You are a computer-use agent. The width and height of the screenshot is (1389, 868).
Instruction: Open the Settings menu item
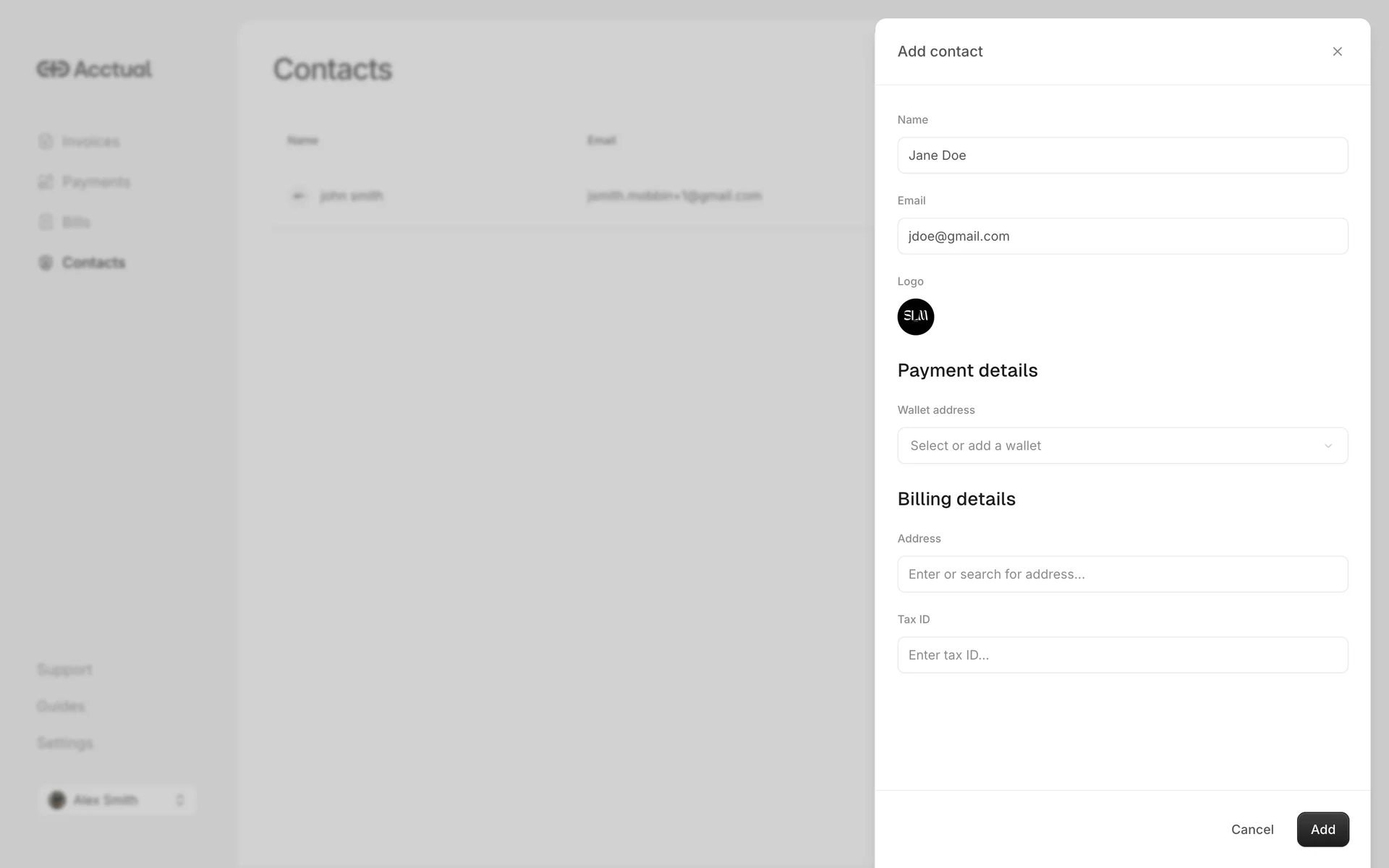(x=65, y=743)
